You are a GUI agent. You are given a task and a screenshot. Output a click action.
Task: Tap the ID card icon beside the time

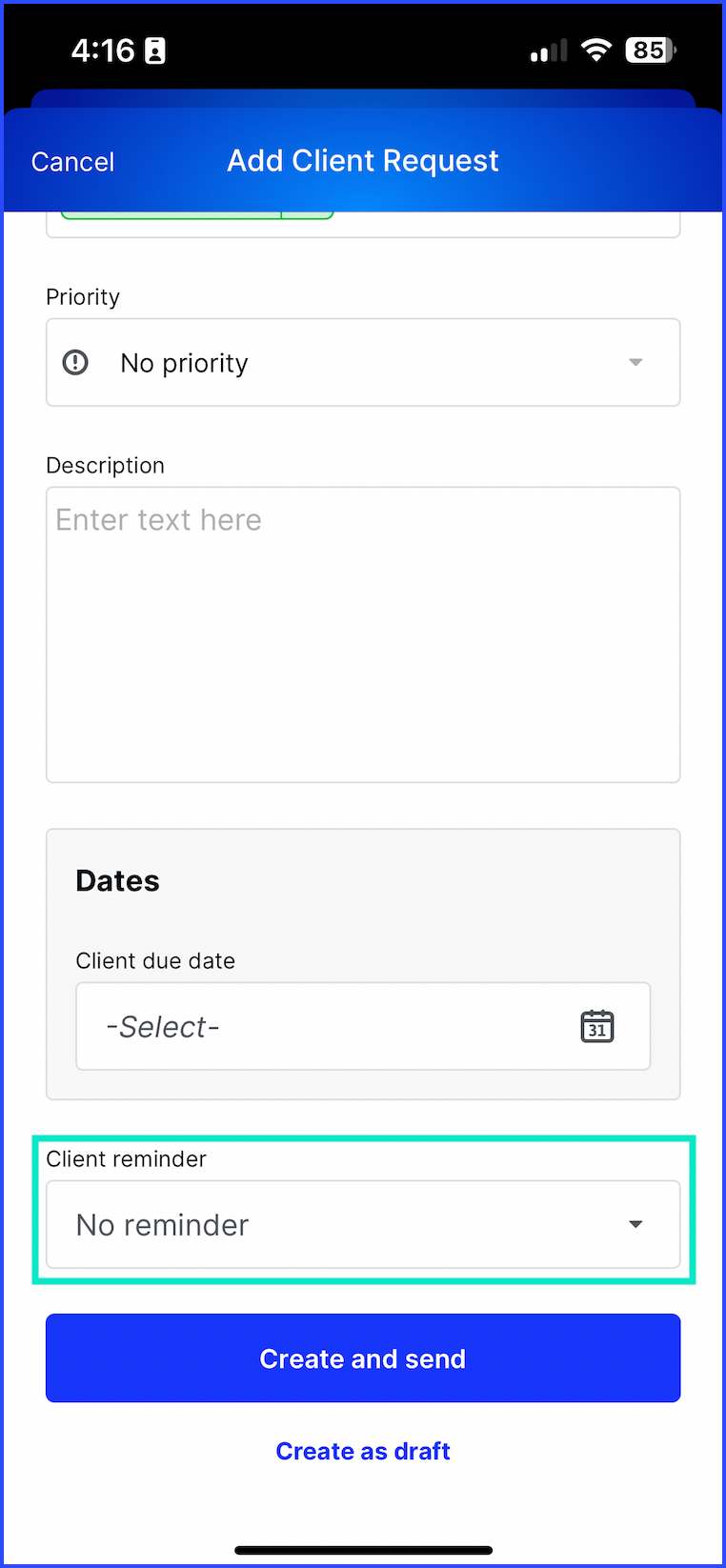click(x=155, y=51)
